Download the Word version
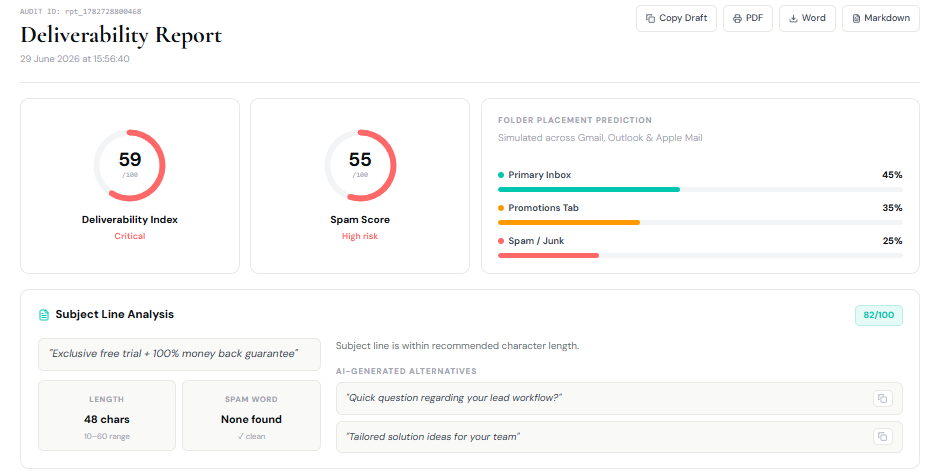This screenshot has width=935, height=475. coord(807,18)
